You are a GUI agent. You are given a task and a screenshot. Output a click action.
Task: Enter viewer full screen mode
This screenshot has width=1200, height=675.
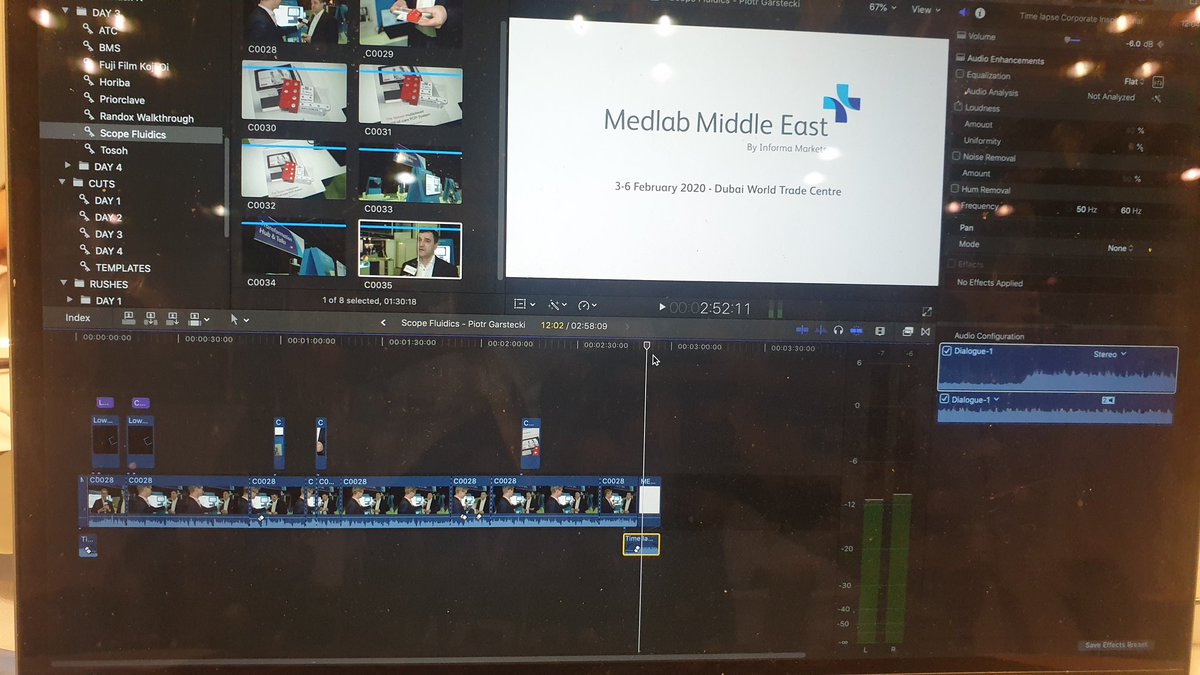[927, 312]
